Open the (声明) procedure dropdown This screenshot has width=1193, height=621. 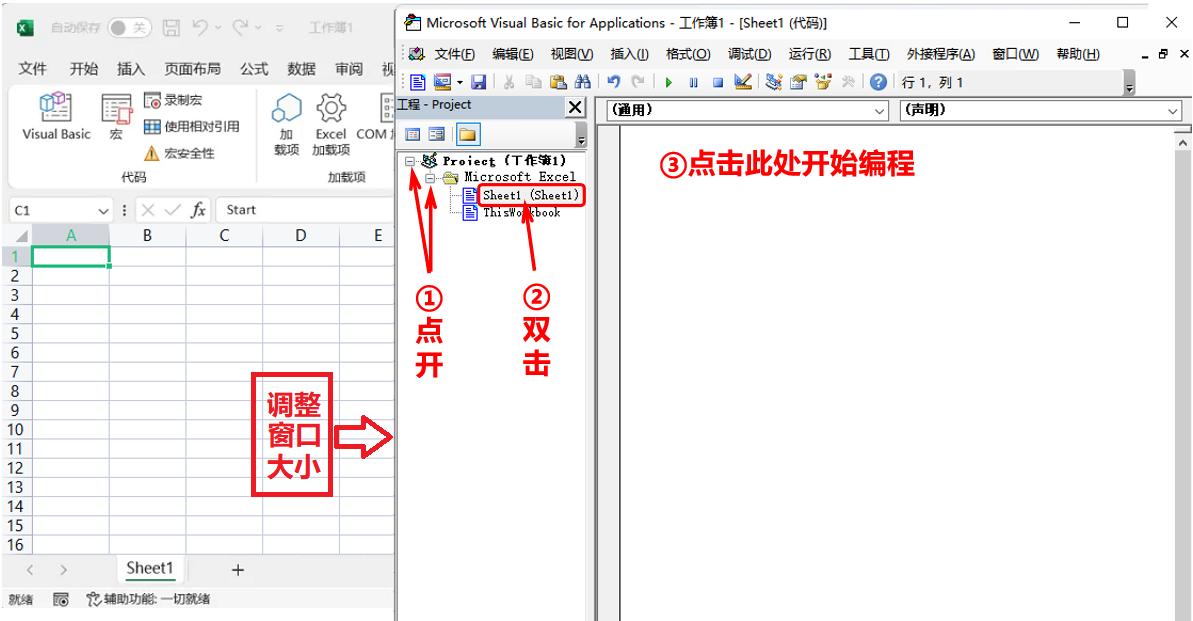[1040, 111]
